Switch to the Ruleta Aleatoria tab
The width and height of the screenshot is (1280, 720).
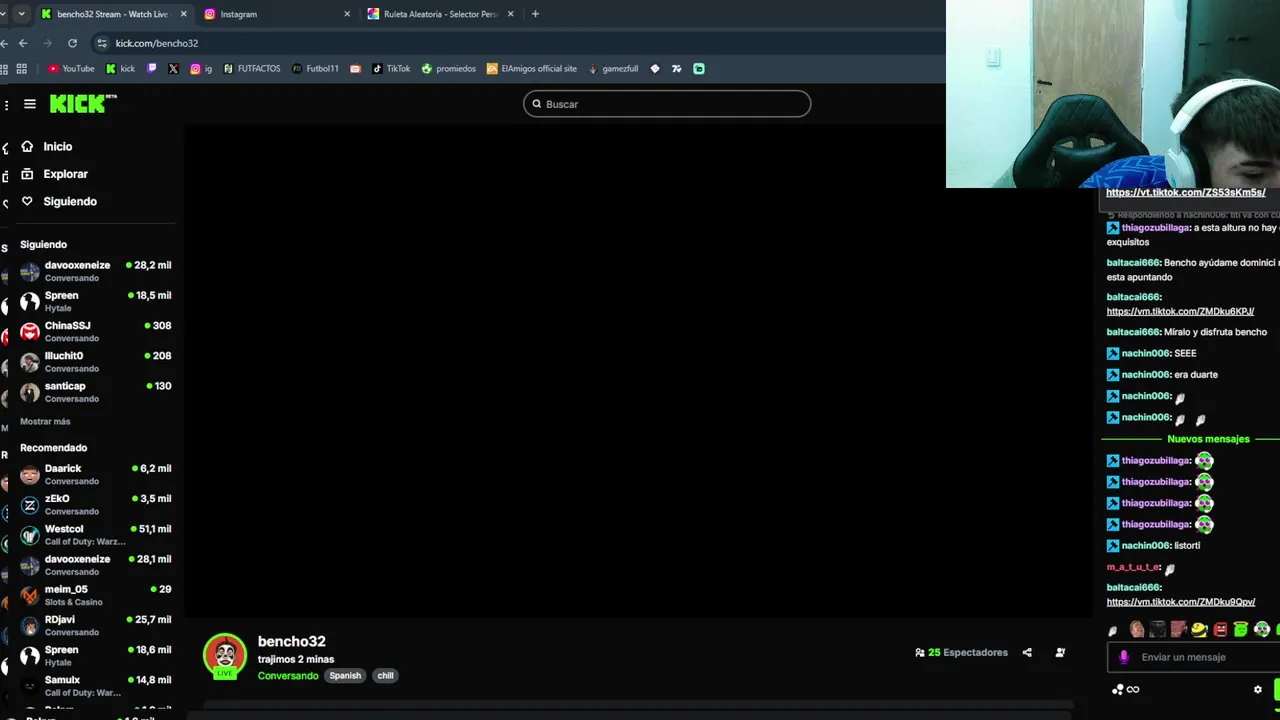440,14
